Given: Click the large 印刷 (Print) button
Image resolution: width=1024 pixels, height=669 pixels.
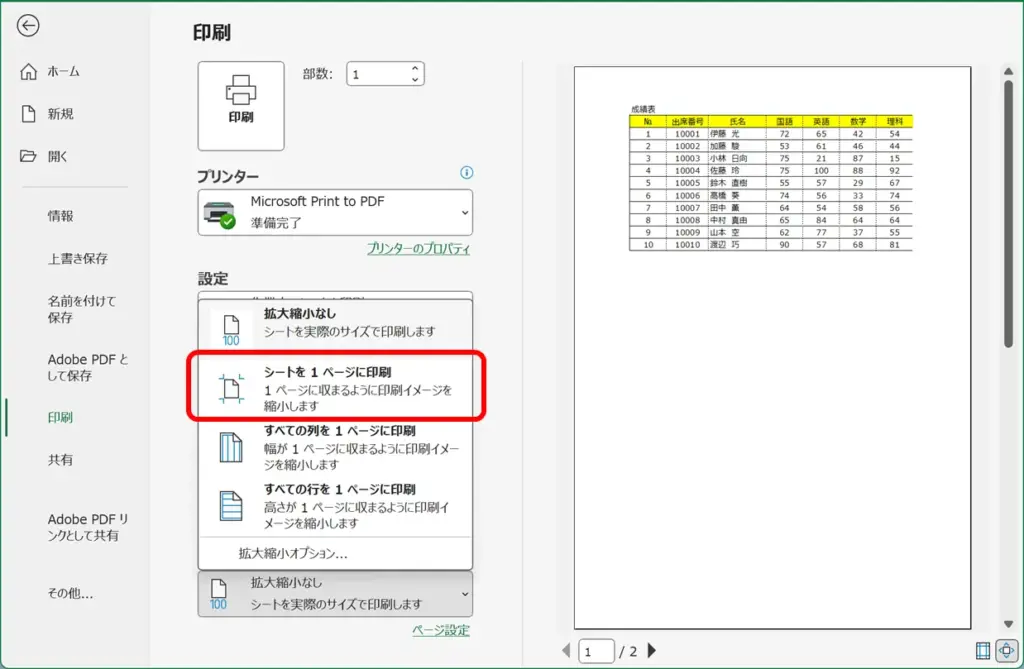Looking at the screenshot, I should 240,105.
